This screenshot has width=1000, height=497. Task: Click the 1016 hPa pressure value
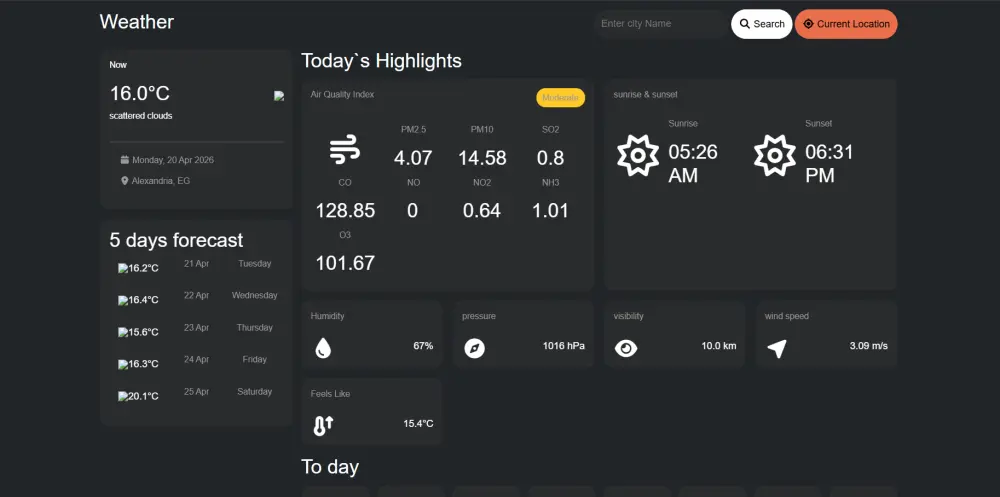pyautogui.click(x=564, y=346)
